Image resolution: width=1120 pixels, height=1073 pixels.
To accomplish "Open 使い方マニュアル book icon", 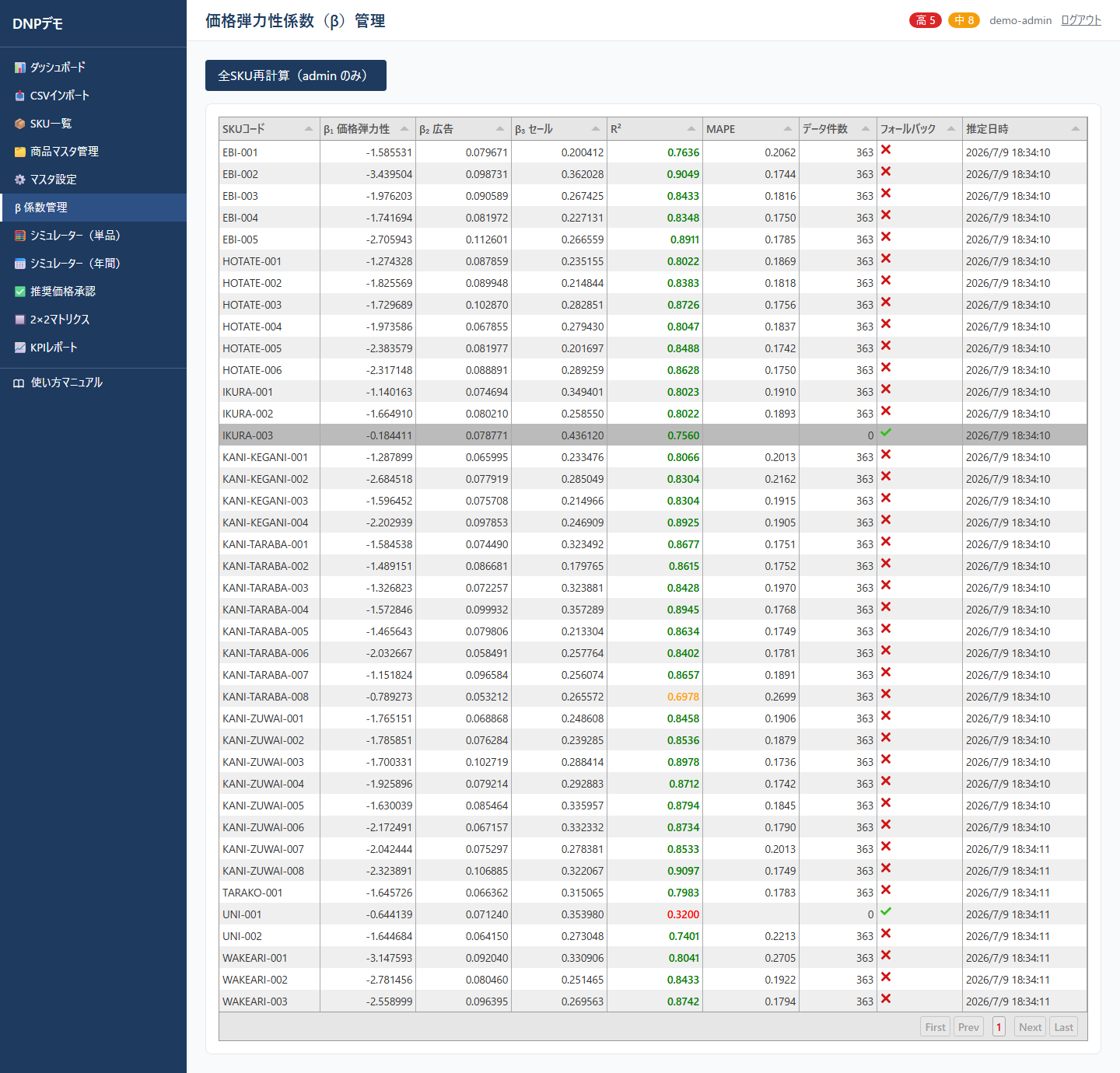I will tap(19, 383).
